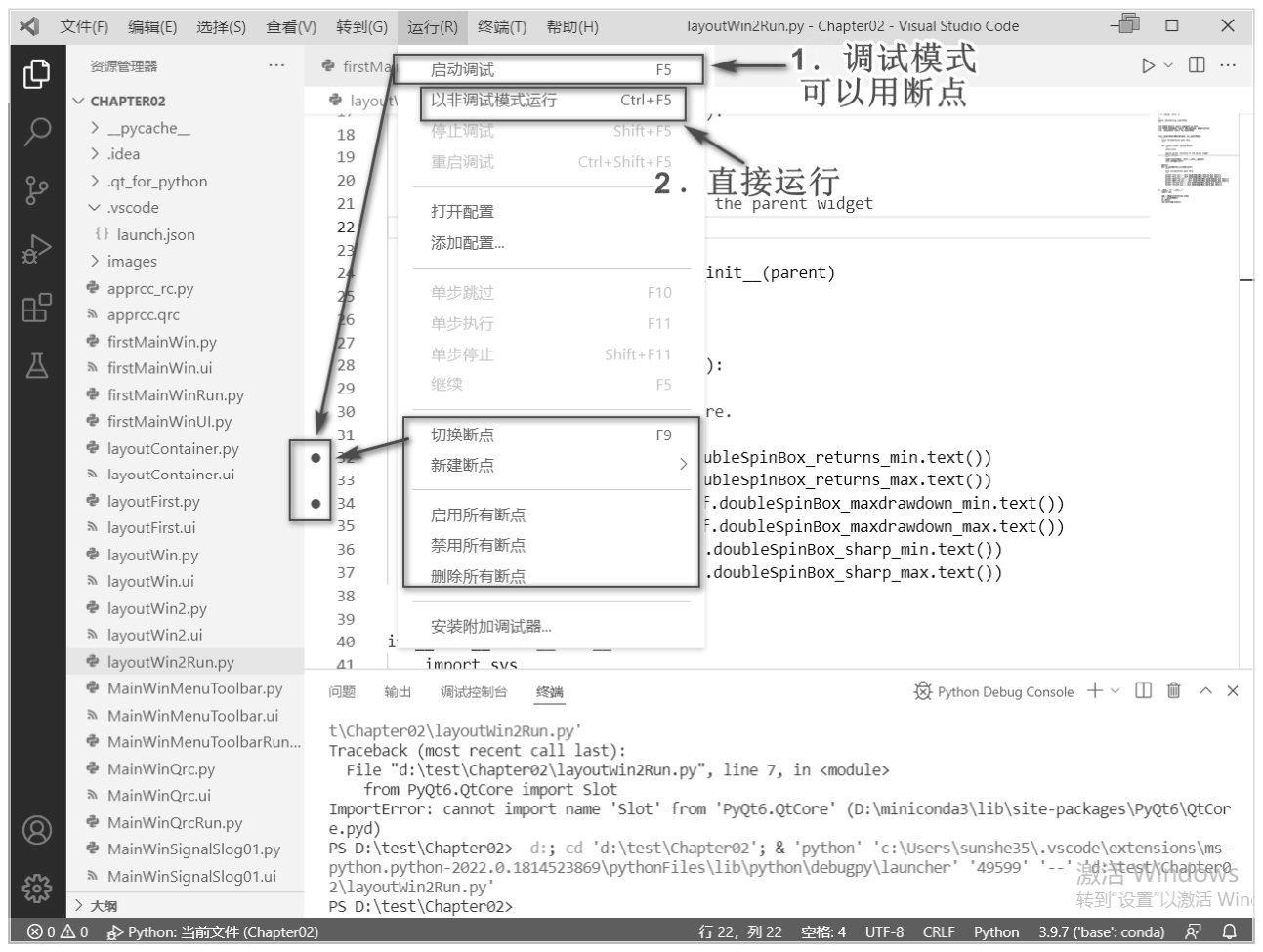Choose 启动调试 from the Run menu
This screenshot has height=952, width=1263.
click(x=551, y=69)
